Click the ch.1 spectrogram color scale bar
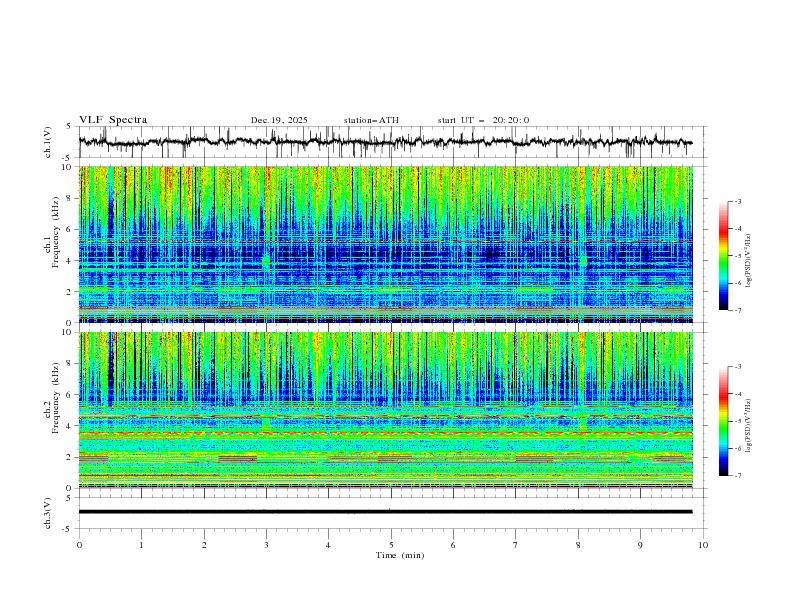792x612 pixels. (723, 255)
